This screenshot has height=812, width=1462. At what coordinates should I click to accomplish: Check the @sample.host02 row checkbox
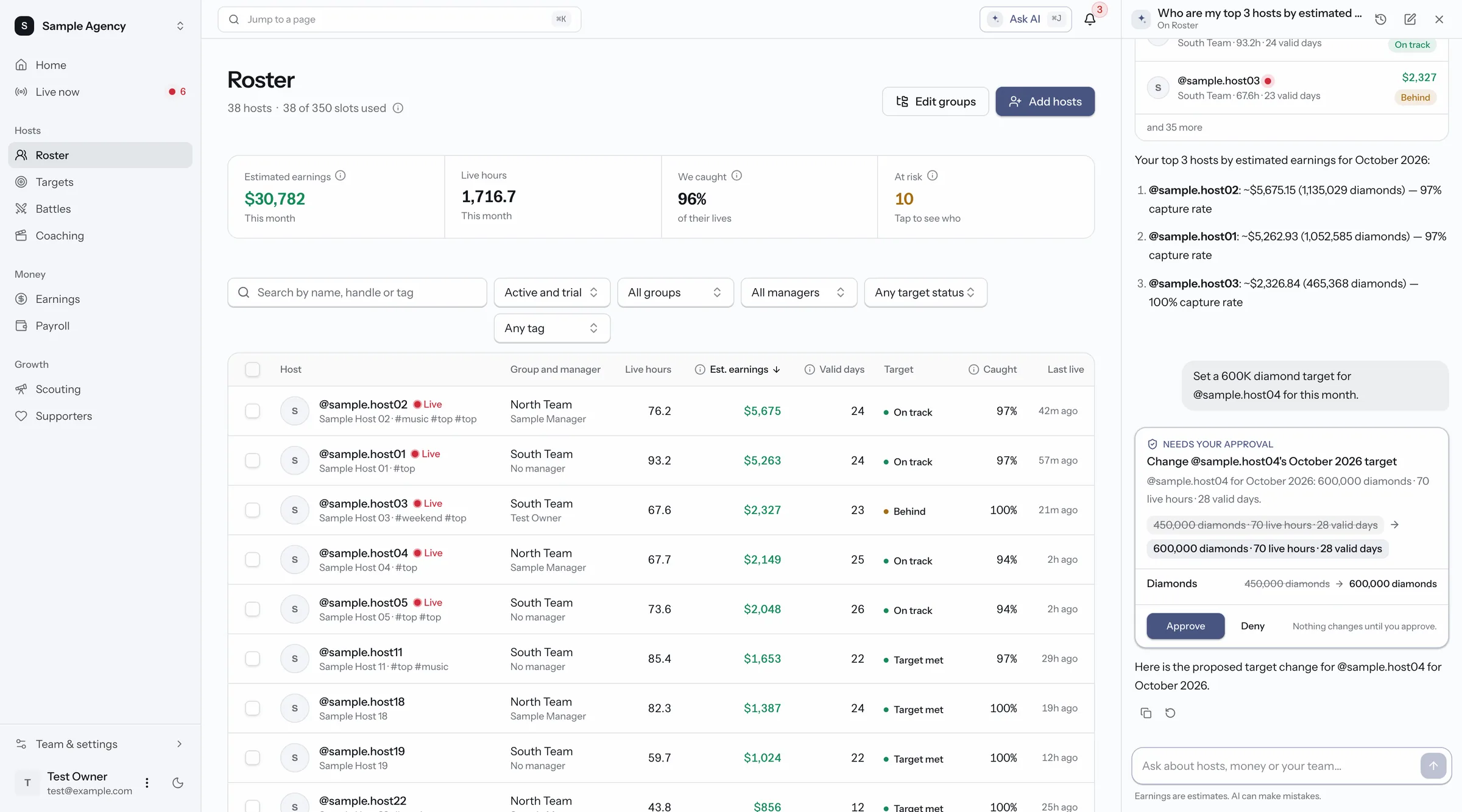click(x=252, y=411)
